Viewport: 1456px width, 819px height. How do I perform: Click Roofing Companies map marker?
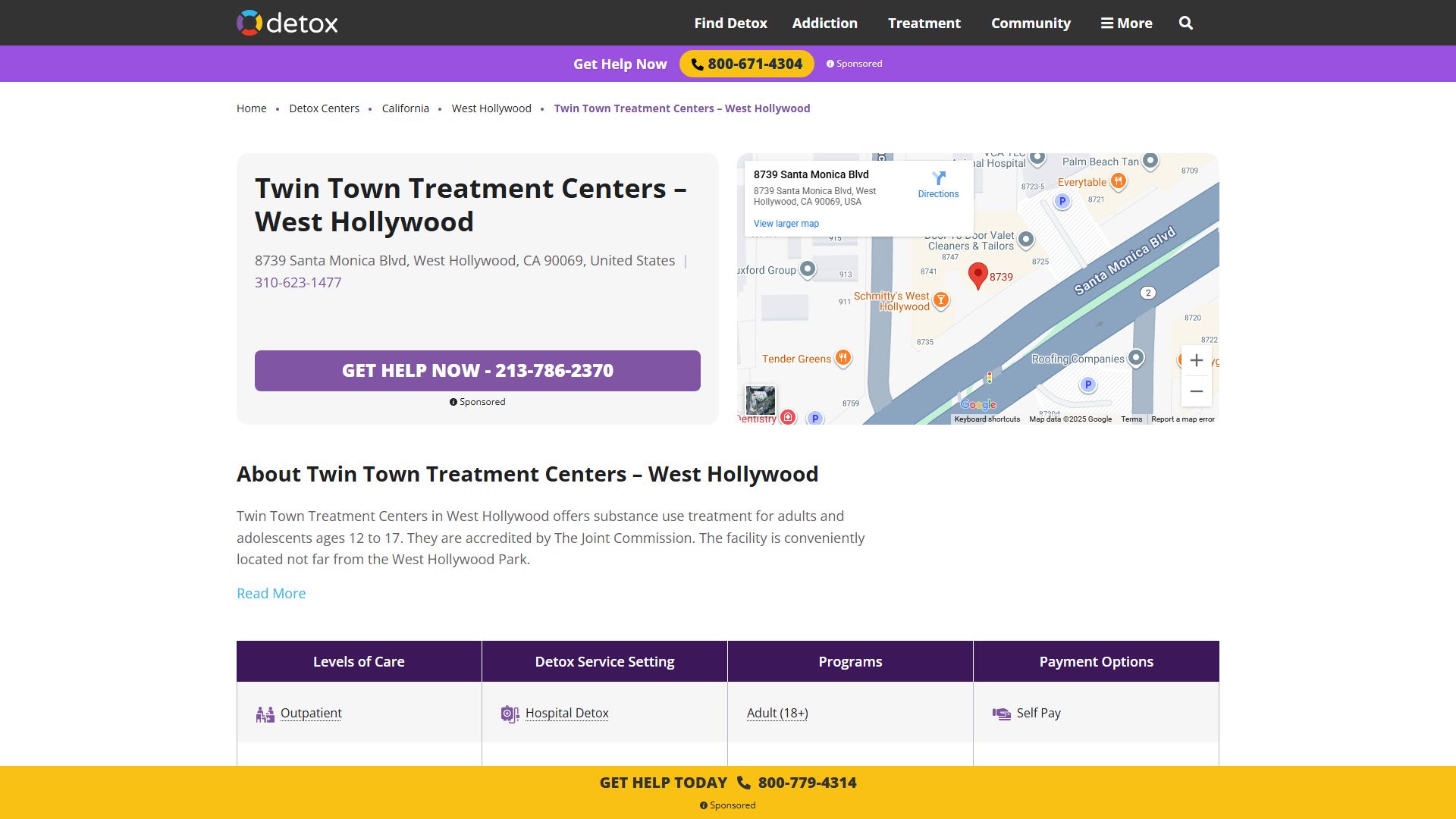(x=1136, y=358)
